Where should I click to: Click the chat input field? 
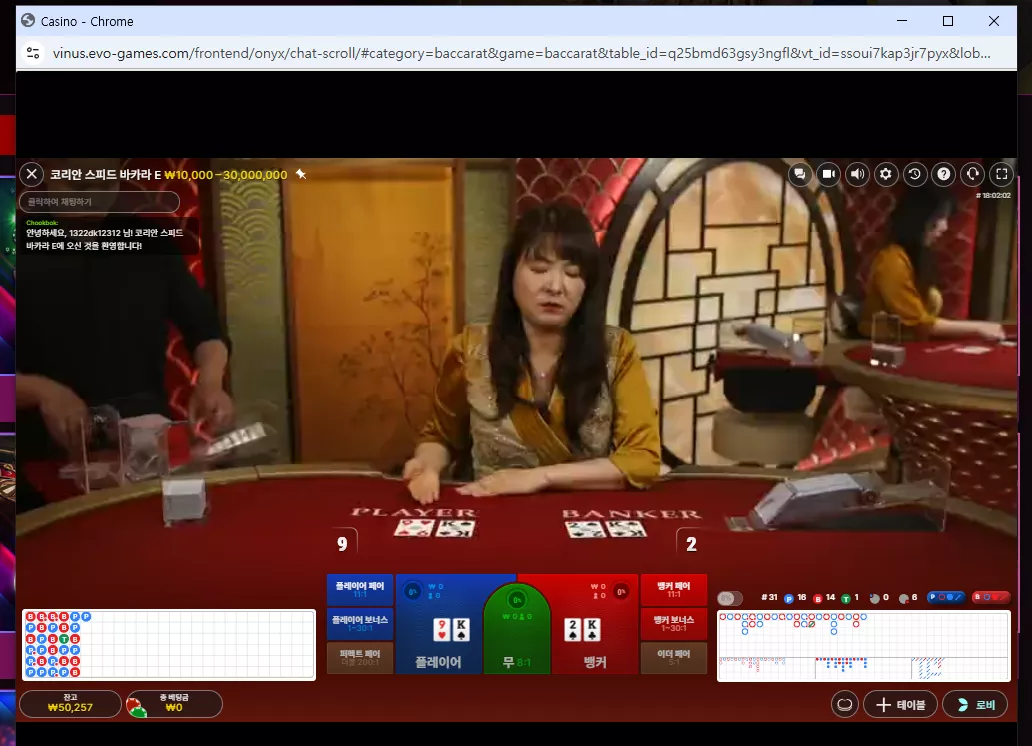tap(99, 202)
